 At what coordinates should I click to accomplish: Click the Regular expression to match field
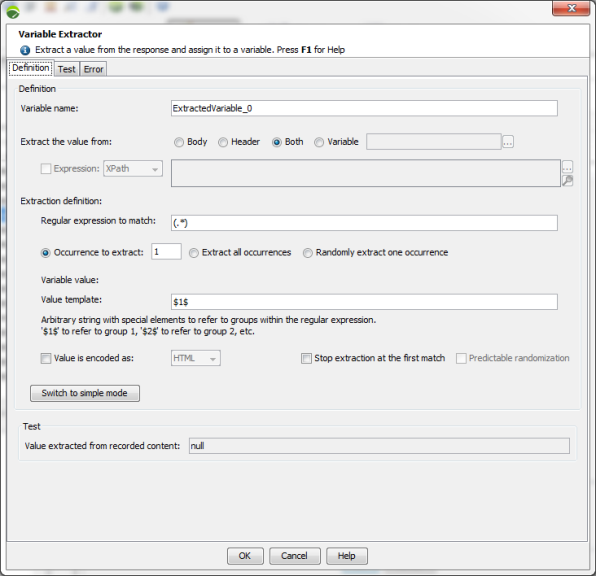tap(364, 223)
